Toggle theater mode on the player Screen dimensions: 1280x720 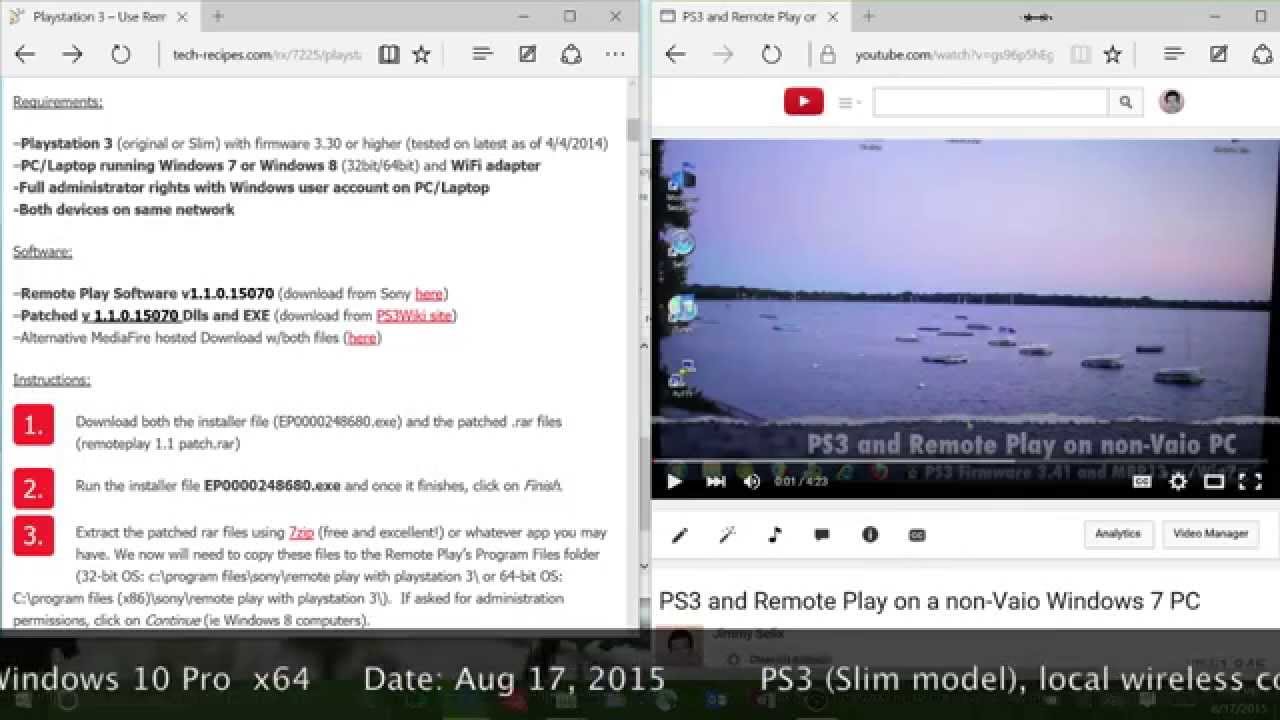pos(1214,481)
